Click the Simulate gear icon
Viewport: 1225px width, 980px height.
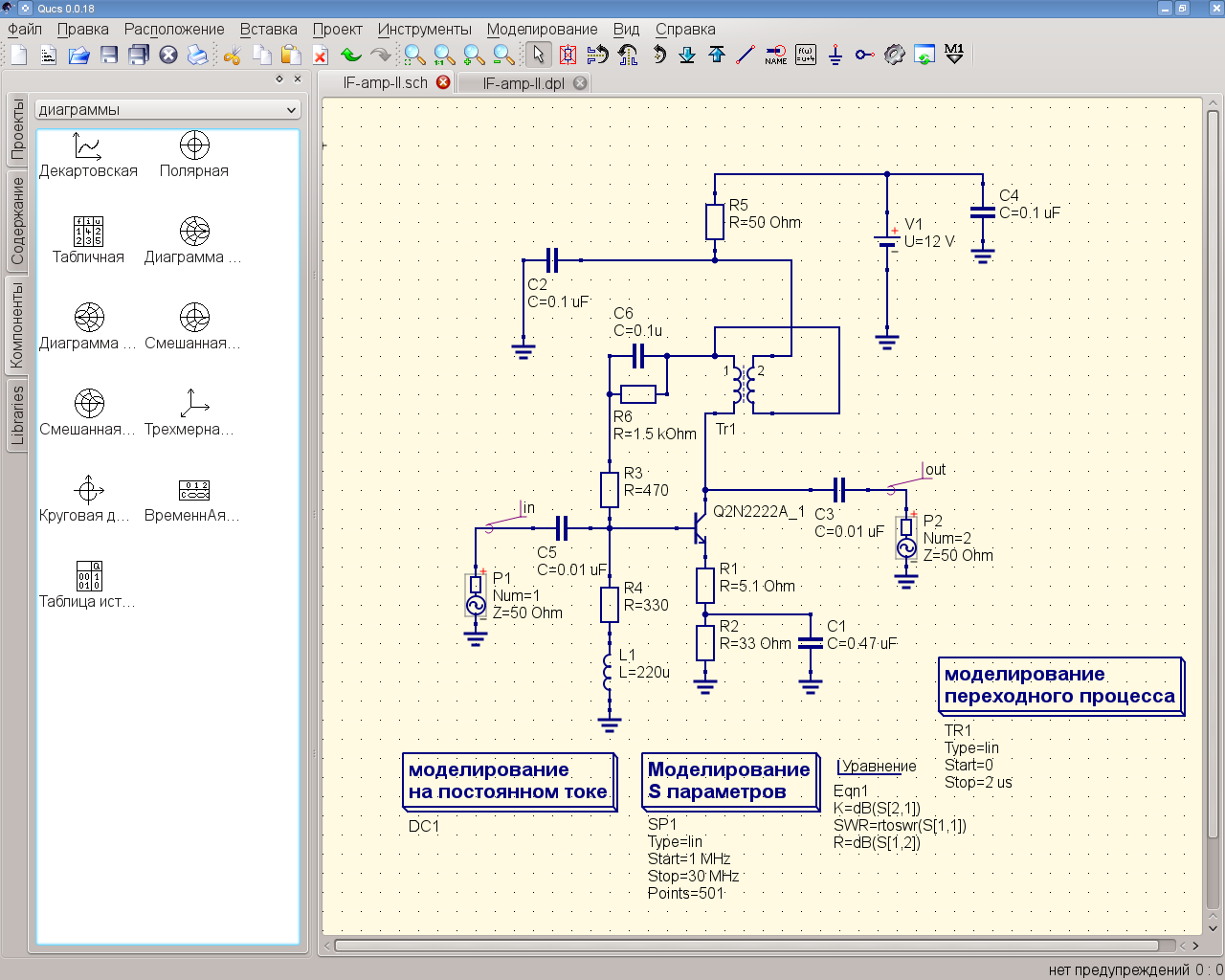point(894,55)
